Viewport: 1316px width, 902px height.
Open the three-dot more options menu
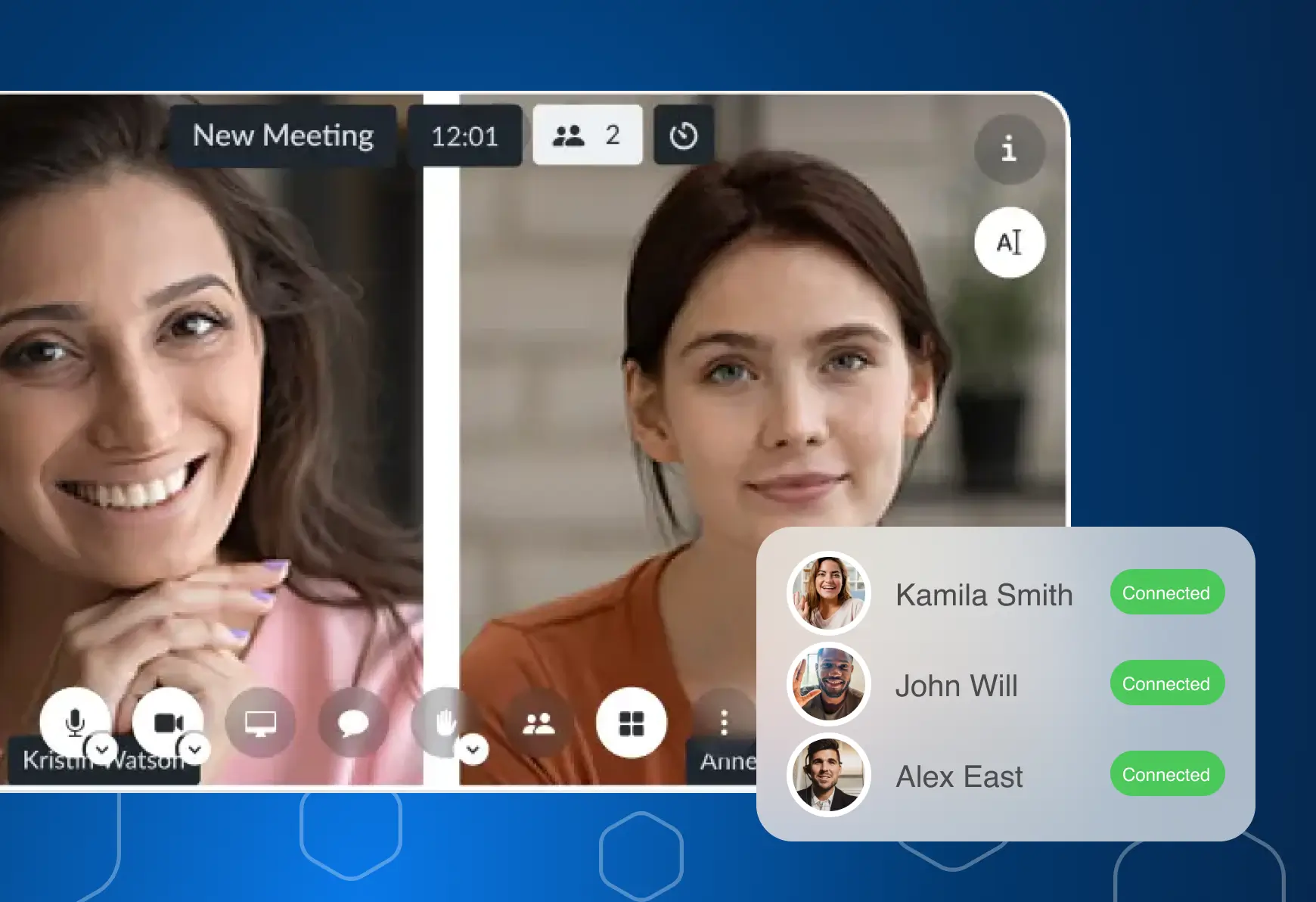724,723
